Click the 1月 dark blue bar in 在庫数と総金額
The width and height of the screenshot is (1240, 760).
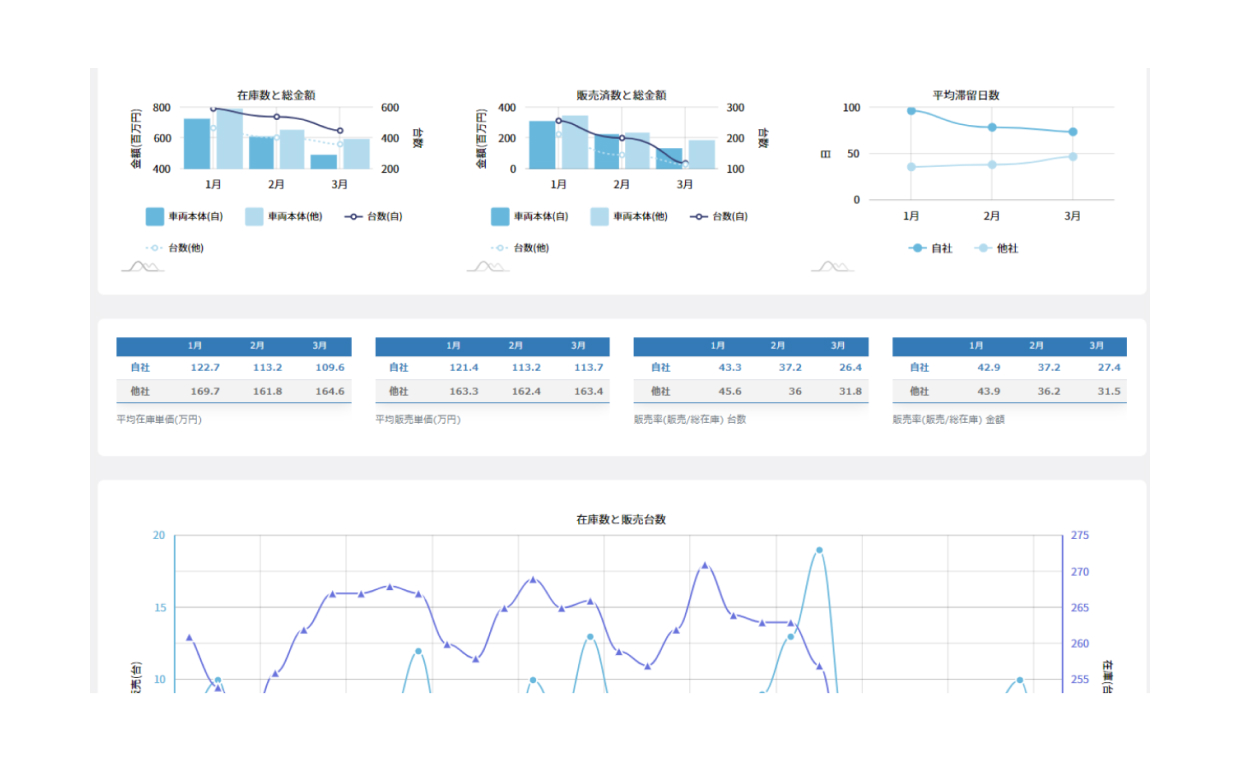[x=197, y=144]
